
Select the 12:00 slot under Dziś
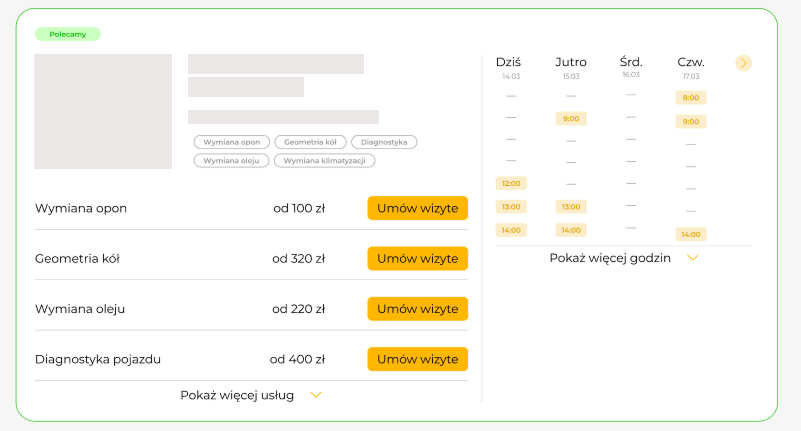511,184
